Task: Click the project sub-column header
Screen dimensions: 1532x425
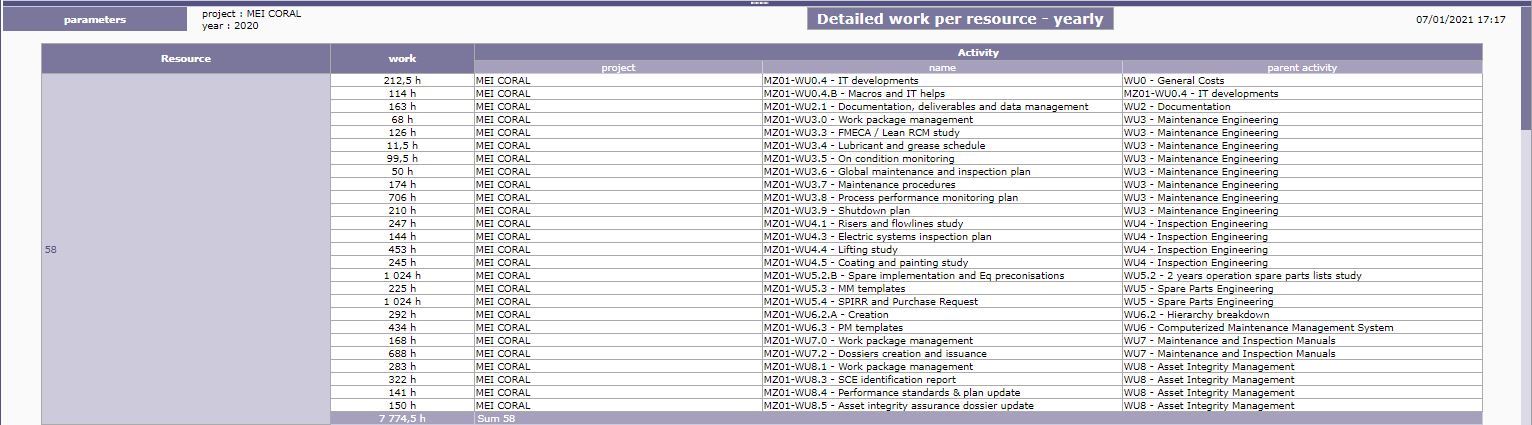Action: tap(618, 68)
